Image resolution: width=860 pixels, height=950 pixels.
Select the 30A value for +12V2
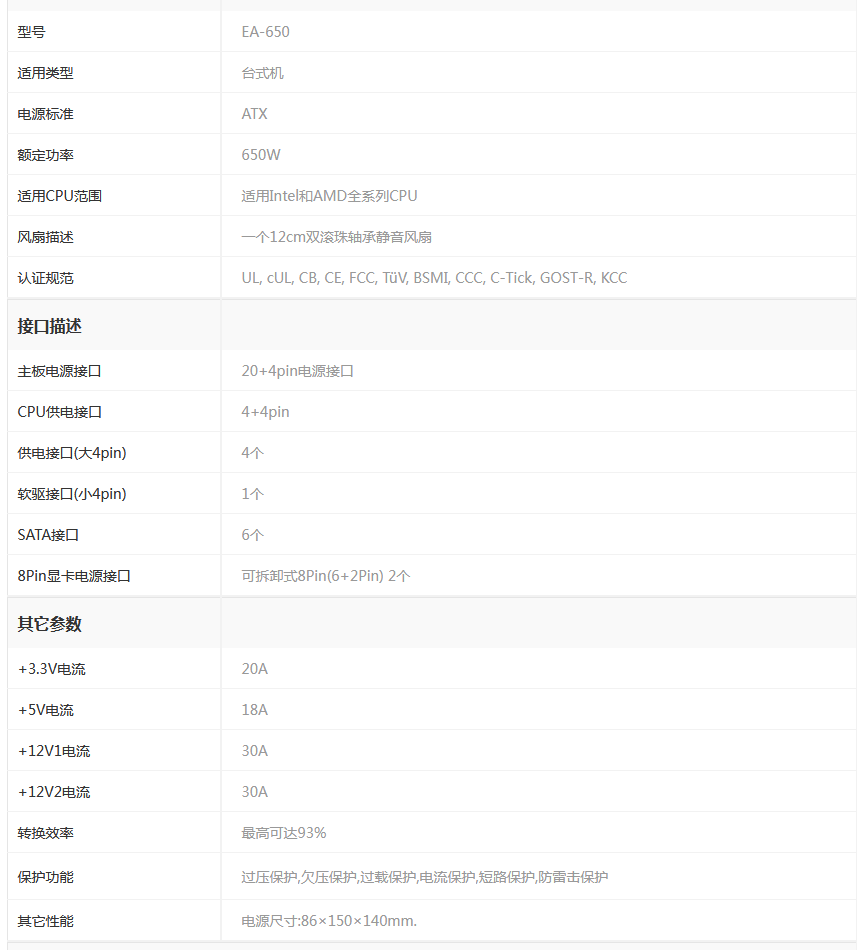(255, 792)
